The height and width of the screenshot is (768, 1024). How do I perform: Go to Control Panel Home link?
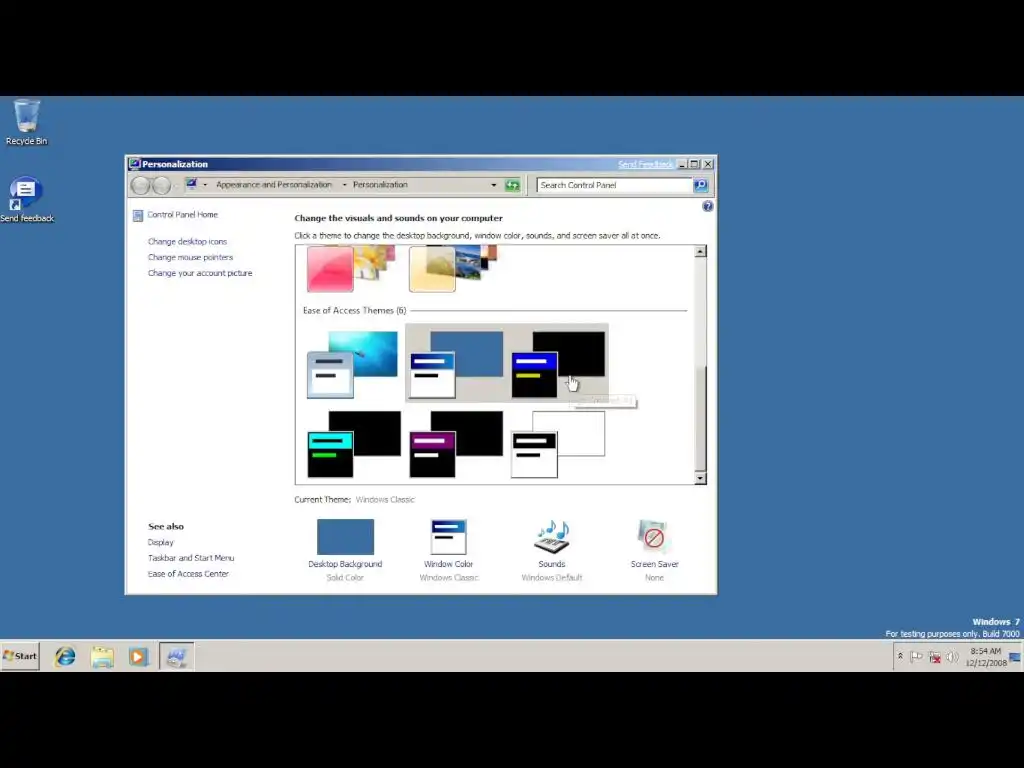point(182,215)
